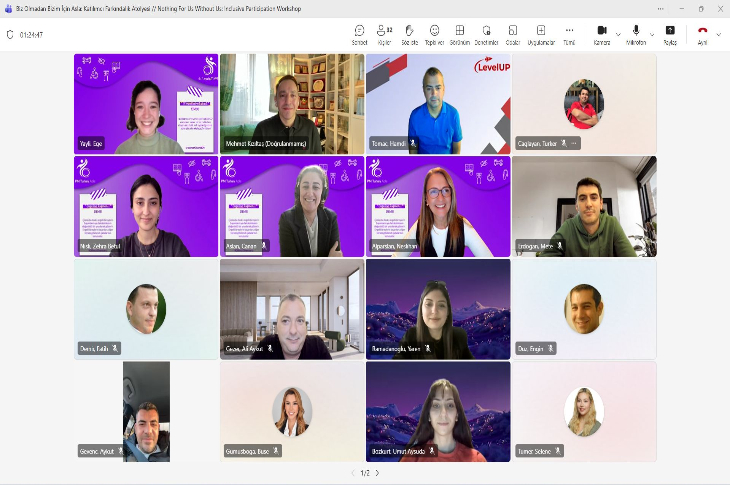Show the Kişiler participants list
730x485 pixels.
point(384,34)
